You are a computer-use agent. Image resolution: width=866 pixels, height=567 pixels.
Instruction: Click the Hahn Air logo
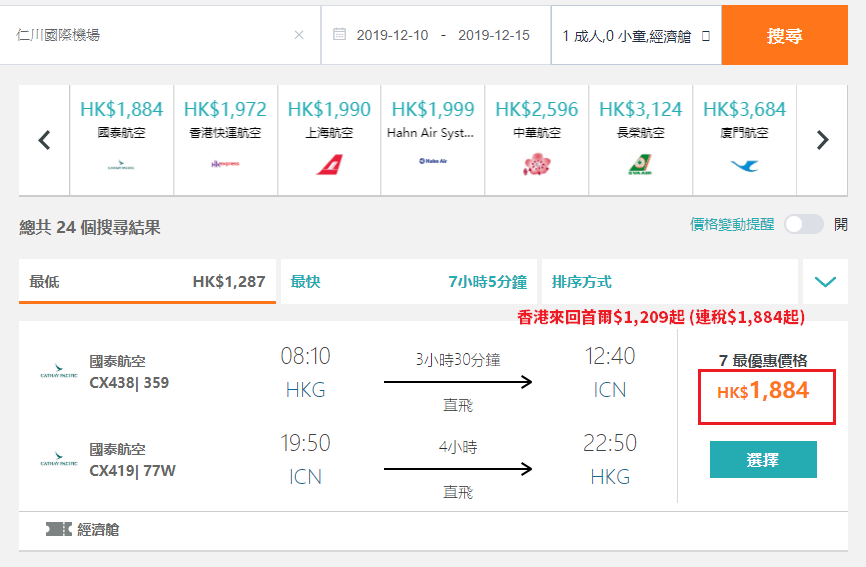(433, 161)
